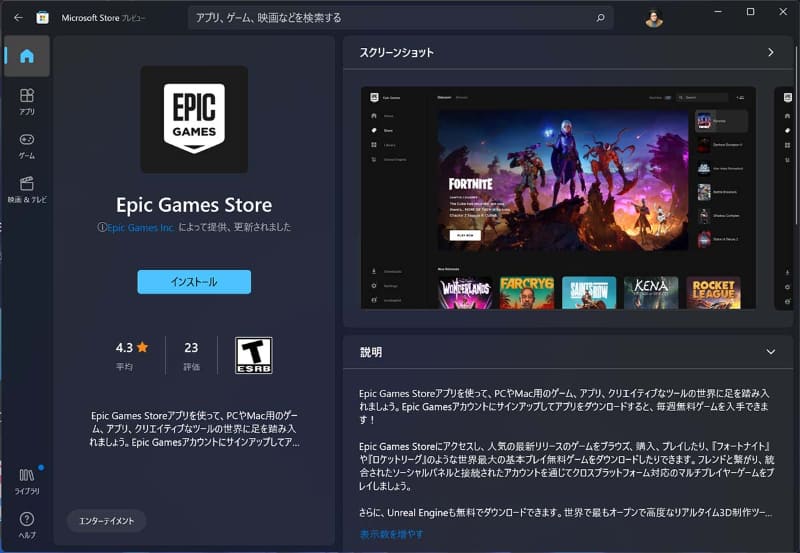Open the Epic Games Inc. publisher link
The width and height of the screenshot is (800, 553).
coord(141,227)
